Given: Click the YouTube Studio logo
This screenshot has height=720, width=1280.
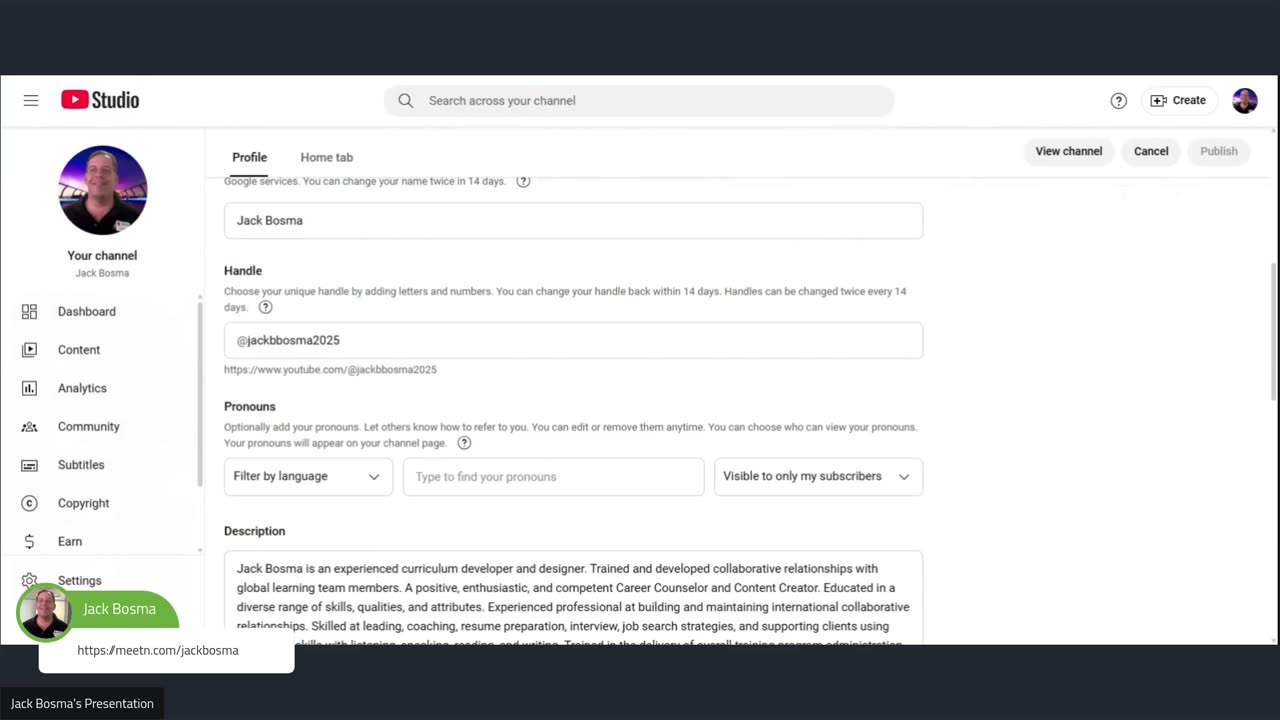Looking at the screenshot, I should [x=100, y=100].
